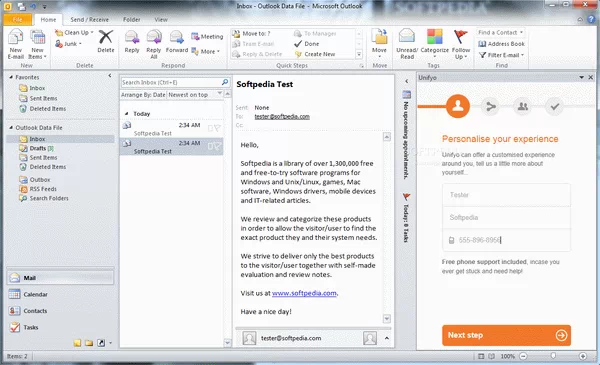This screenshot has width=600, height=365.
Task: Open the www.softpedia.com link
Action: coord(304,293)
